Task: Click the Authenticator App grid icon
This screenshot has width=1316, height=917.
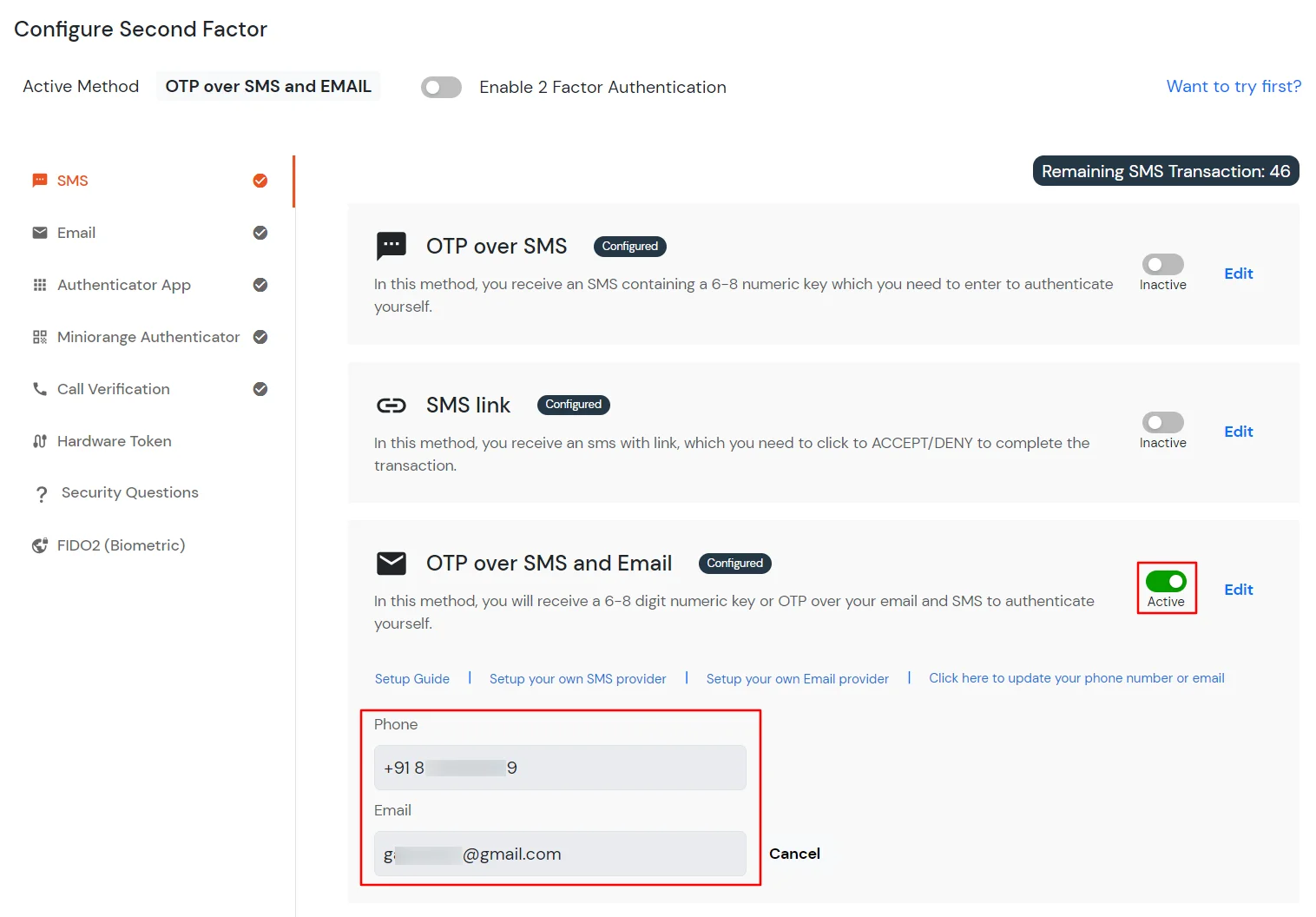Action: click(40, 285)
